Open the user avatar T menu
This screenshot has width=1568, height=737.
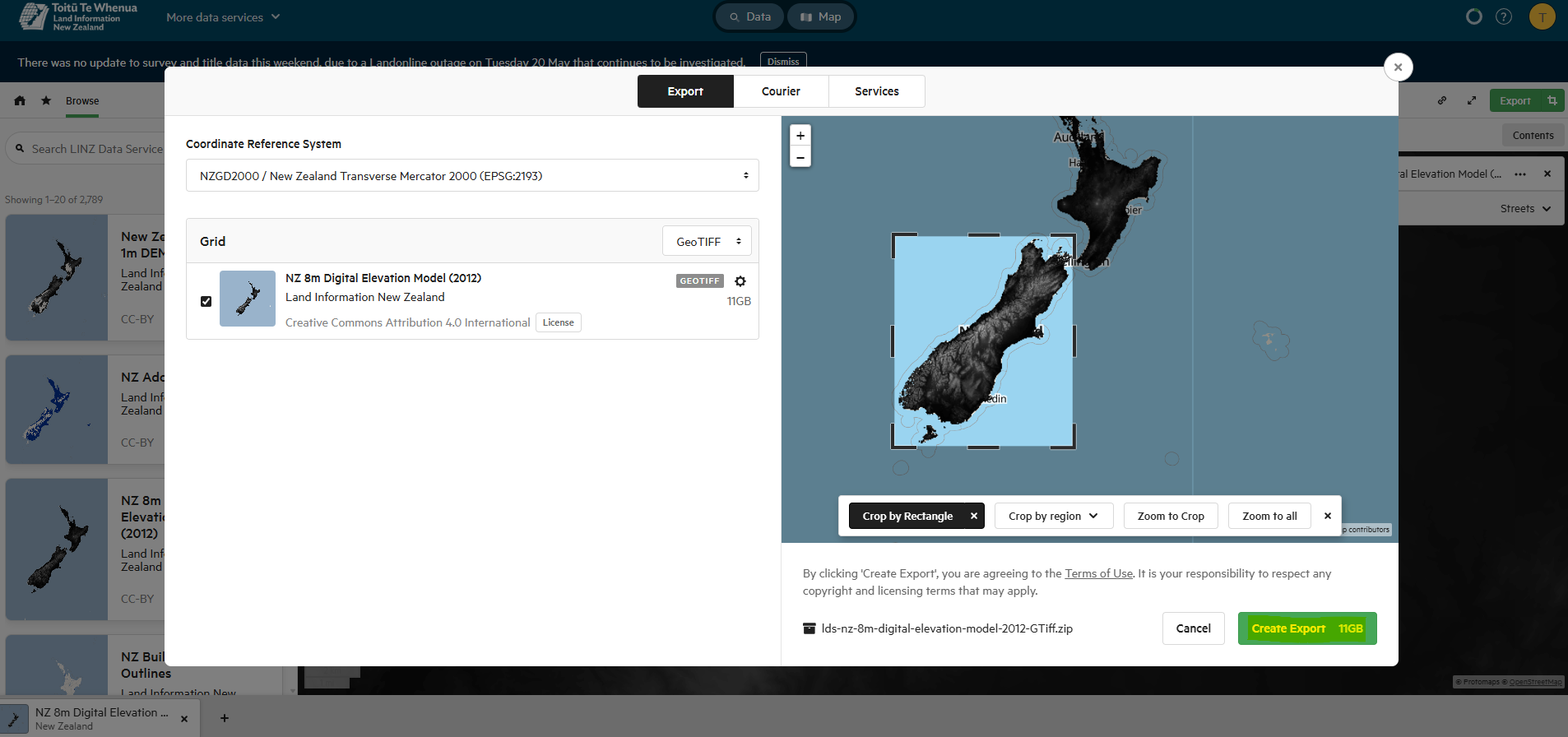[x=1542, y=16]
